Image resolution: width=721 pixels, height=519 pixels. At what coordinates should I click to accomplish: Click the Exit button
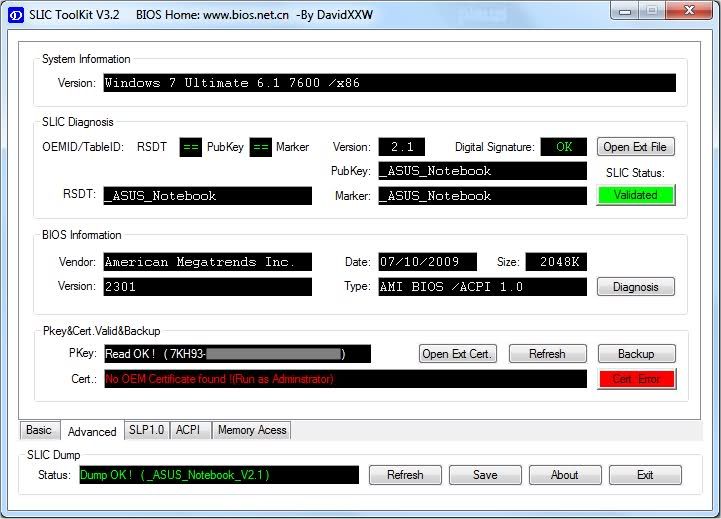point(645,475)
